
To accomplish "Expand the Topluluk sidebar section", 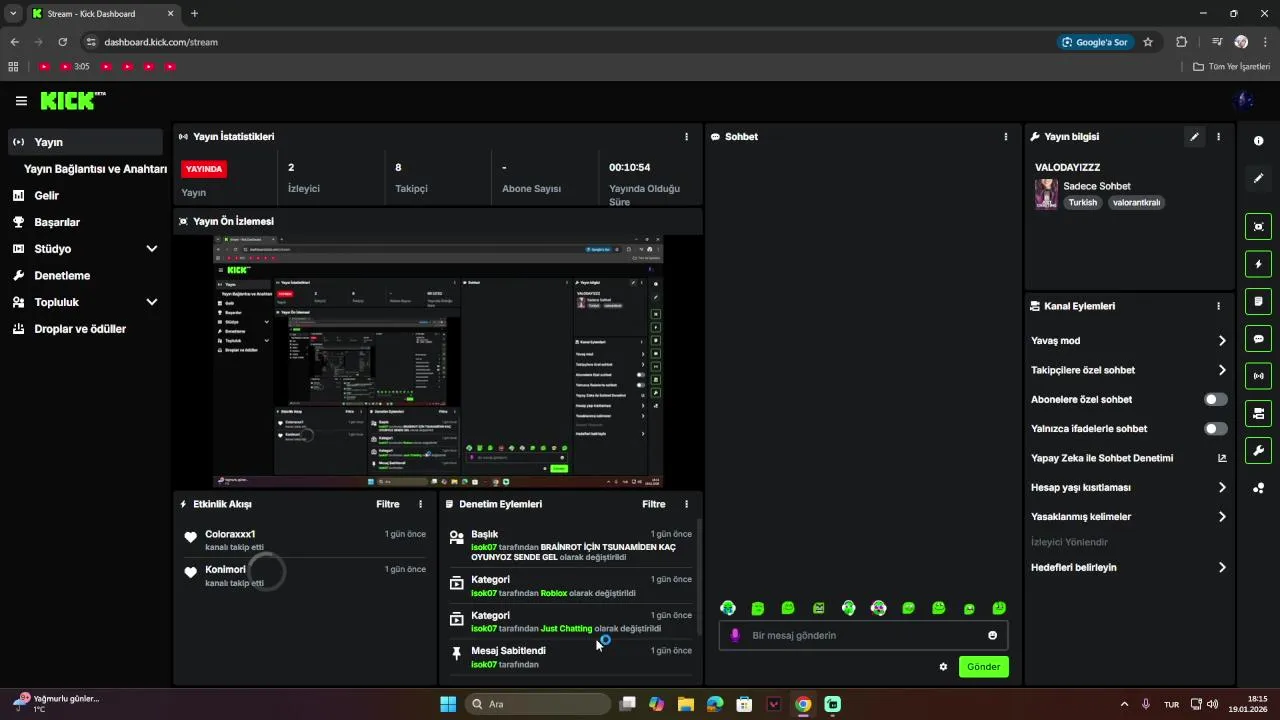I will click(152, 302).
